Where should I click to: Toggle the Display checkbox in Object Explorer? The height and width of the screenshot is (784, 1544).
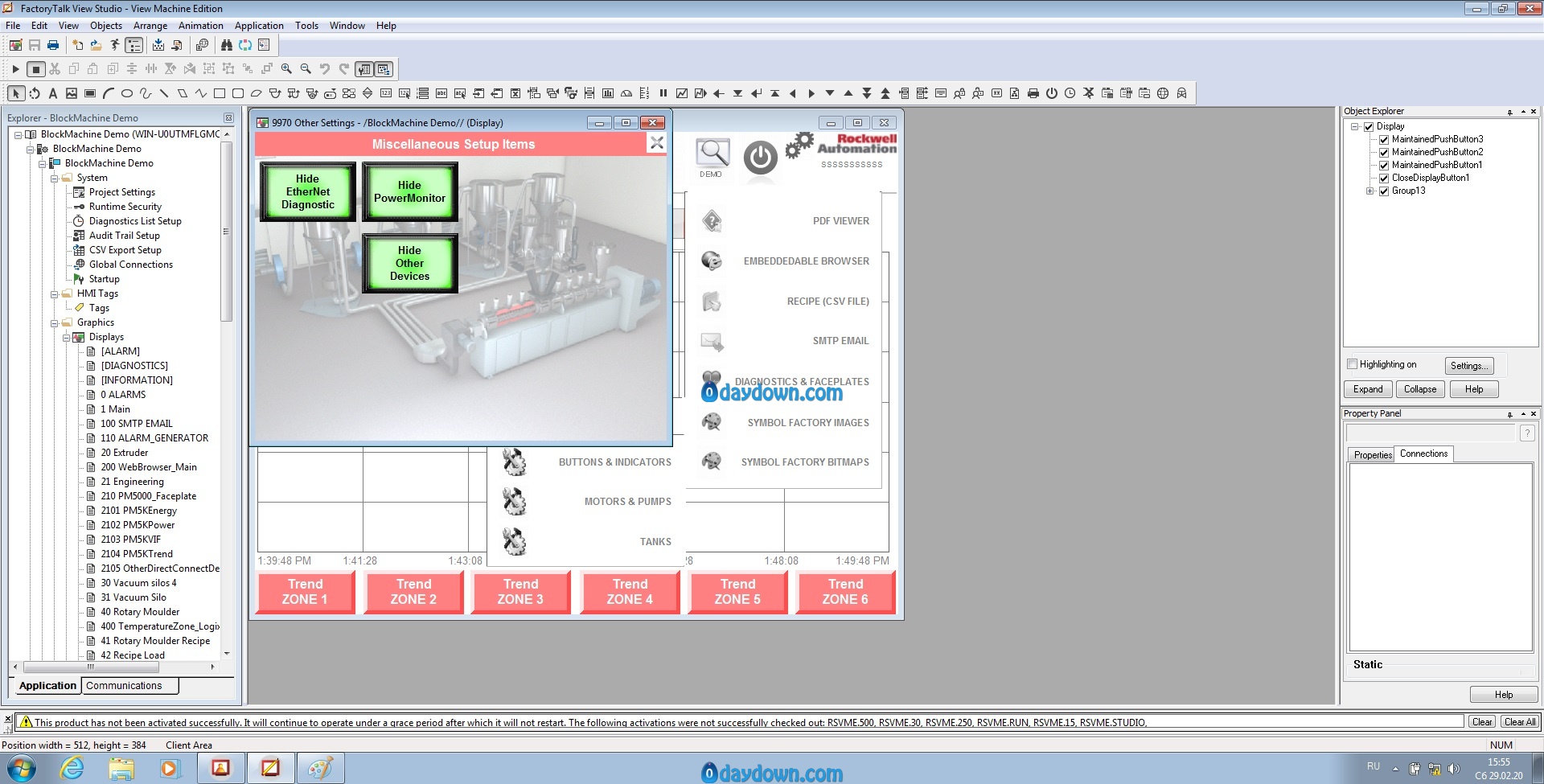pyautogui.click(x=1369, y=127)
